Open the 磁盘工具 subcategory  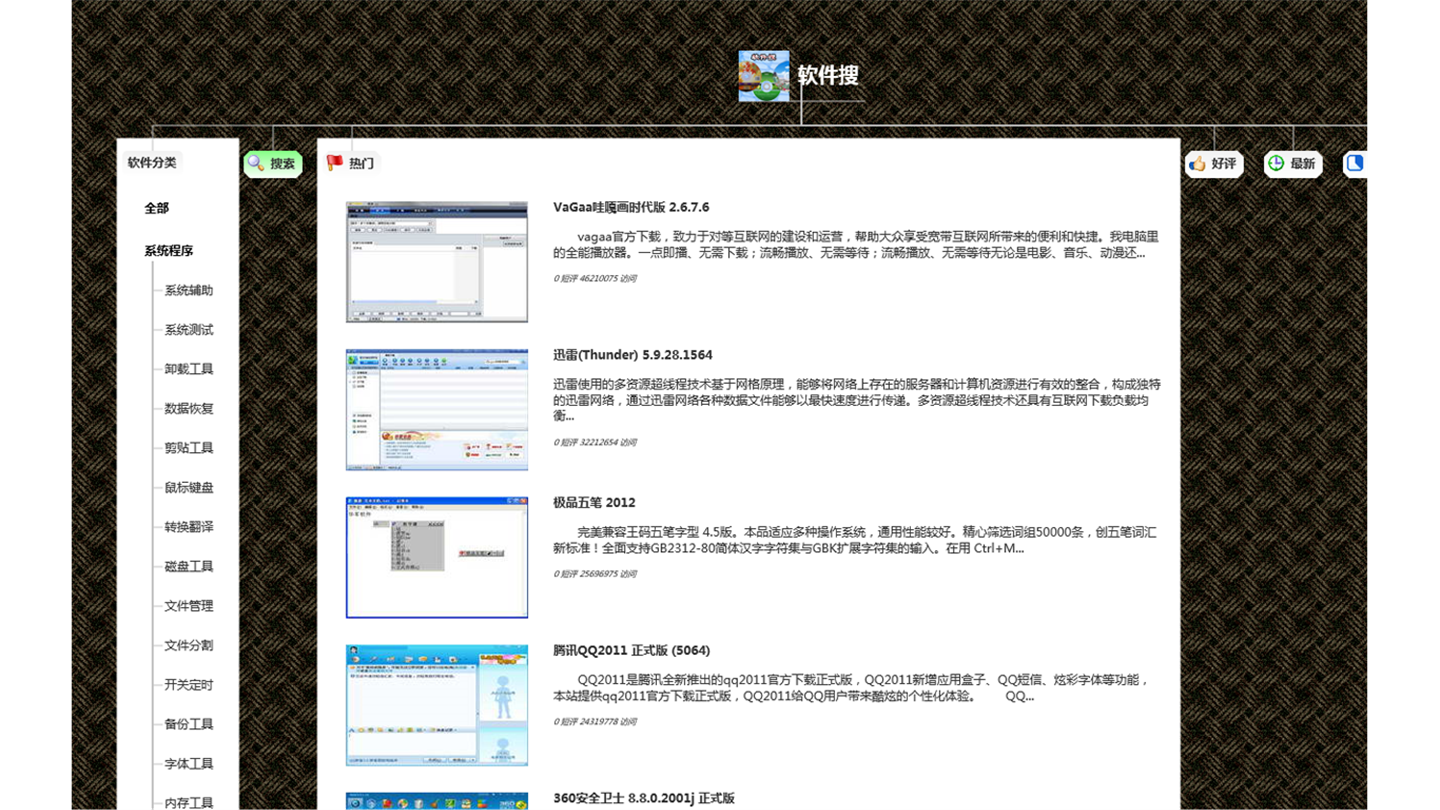click(x=189, y=567)
